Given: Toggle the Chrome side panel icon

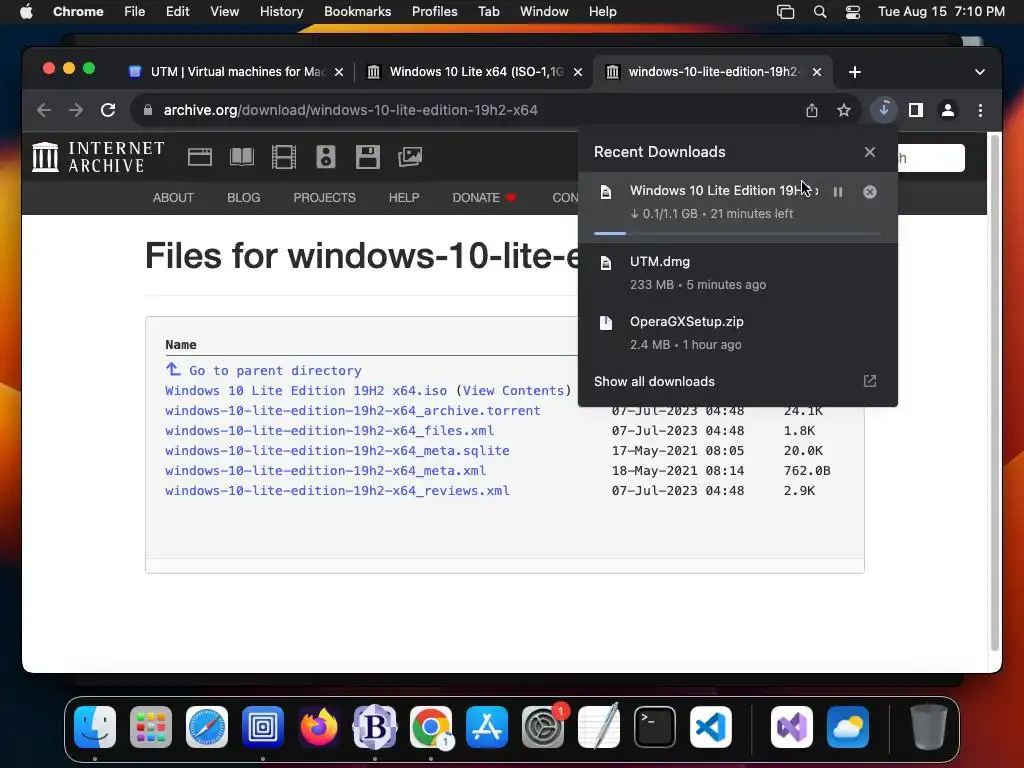Looking at the screenshot, I should tap(916, 110).
